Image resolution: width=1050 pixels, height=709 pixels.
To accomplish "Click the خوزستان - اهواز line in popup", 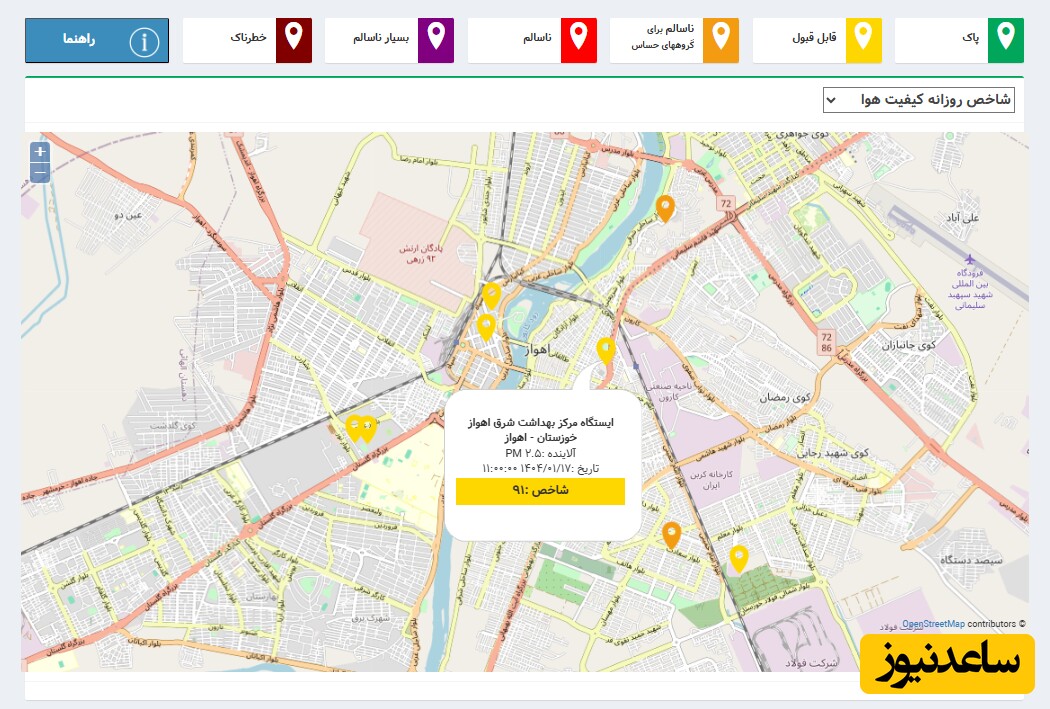I will (540, 438).
